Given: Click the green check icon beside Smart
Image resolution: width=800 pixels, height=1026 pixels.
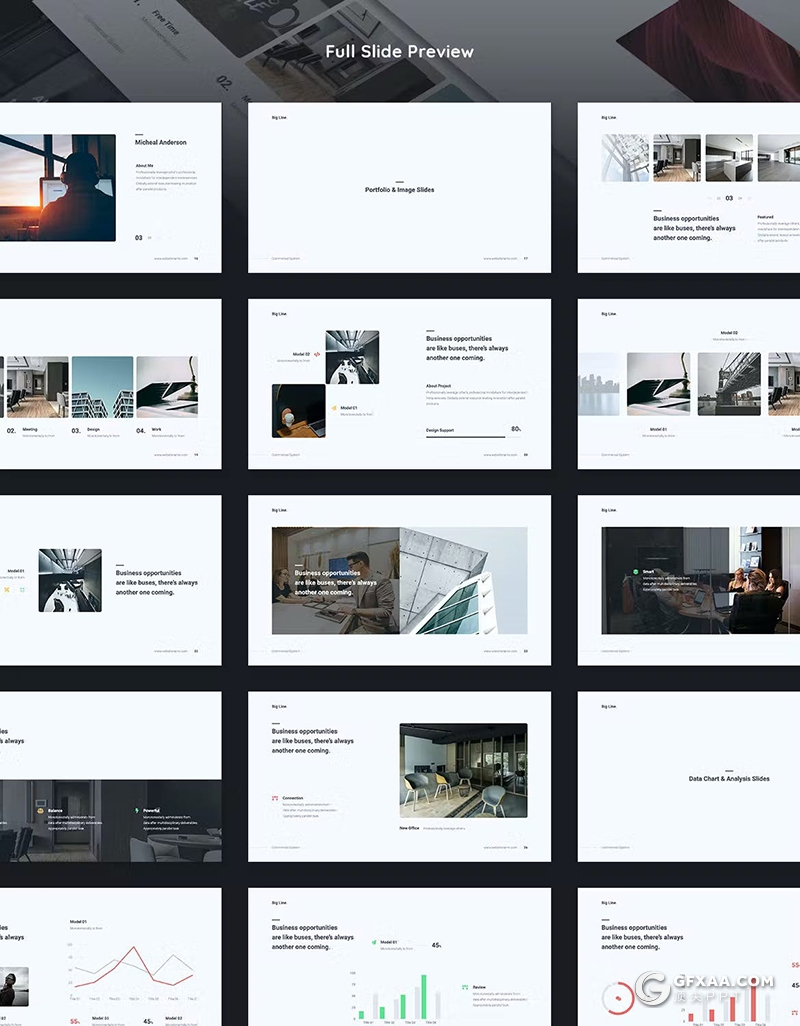Looking at the screenshot, I should (635, 572).
